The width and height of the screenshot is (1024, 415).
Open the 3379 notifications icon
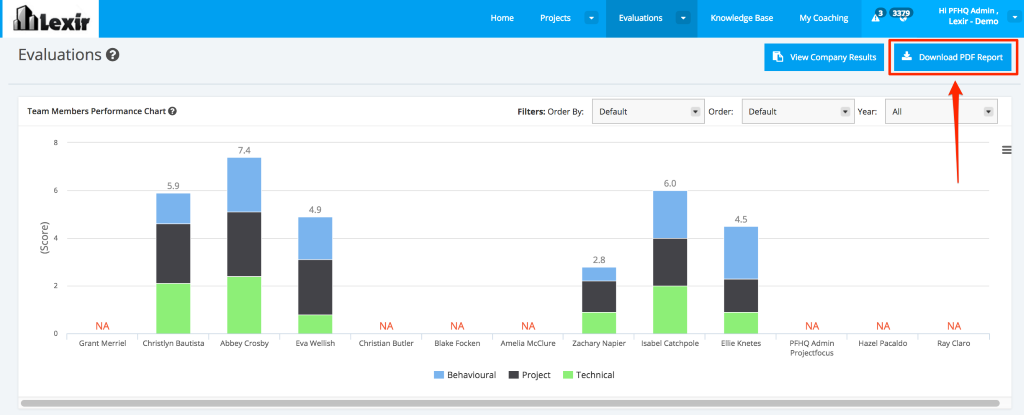(903, 15)
